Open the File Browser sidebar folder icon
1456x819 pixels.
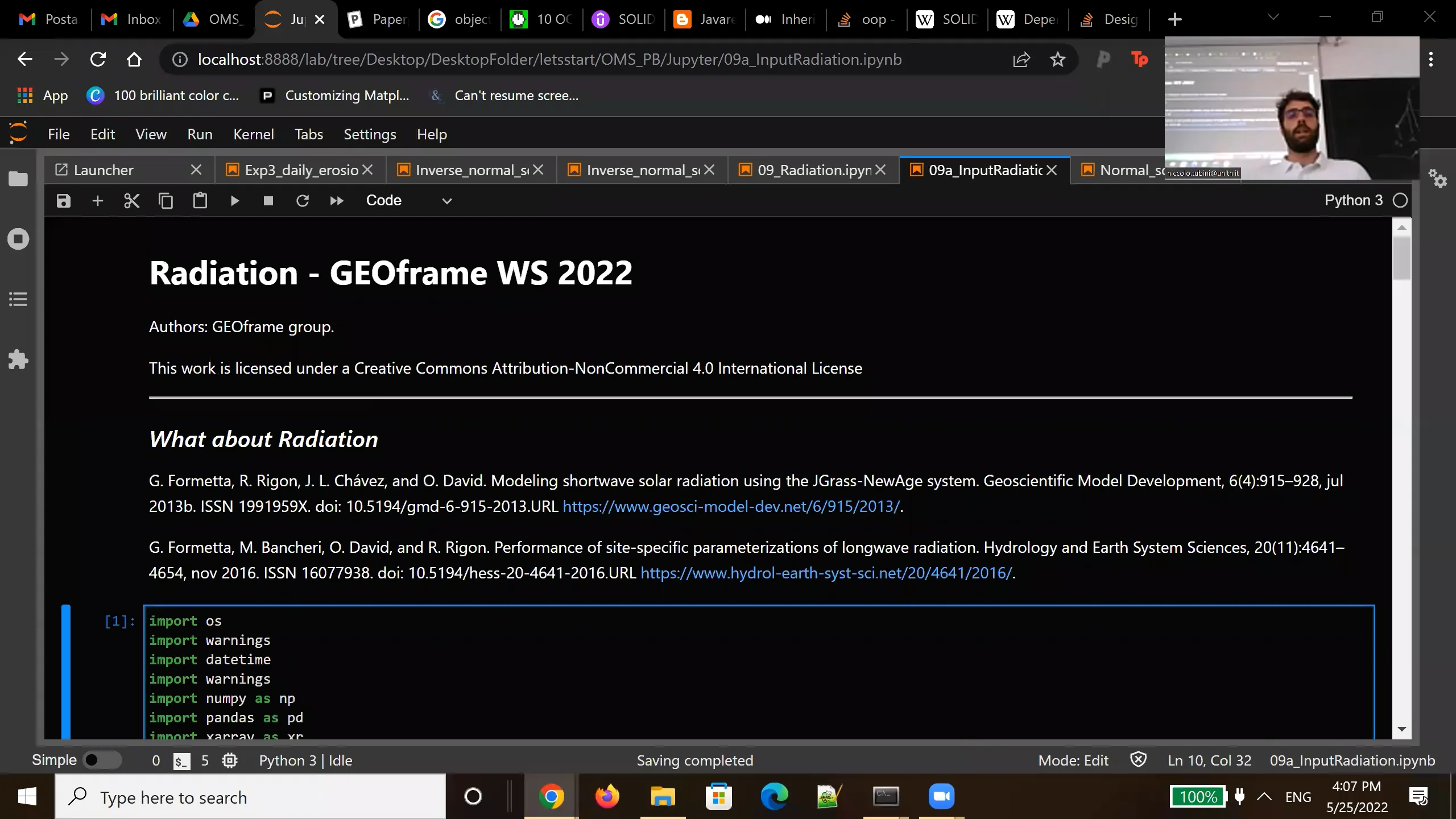(18, 179)
